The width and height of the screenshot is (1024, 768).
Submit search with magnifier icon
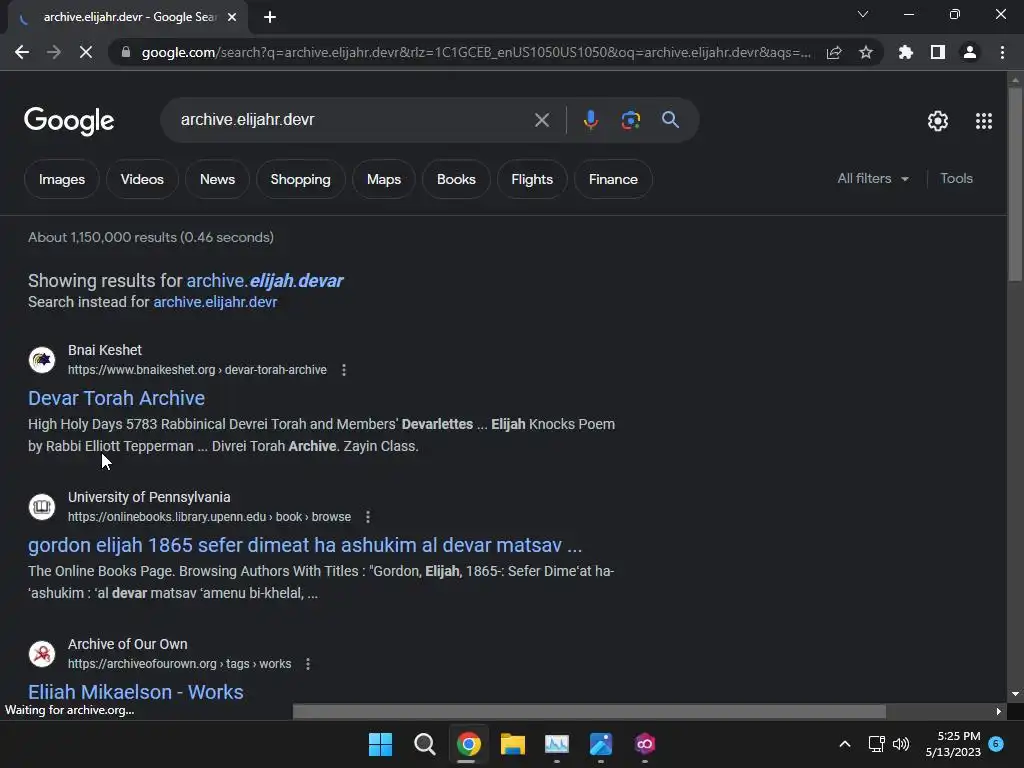point(671,120)
